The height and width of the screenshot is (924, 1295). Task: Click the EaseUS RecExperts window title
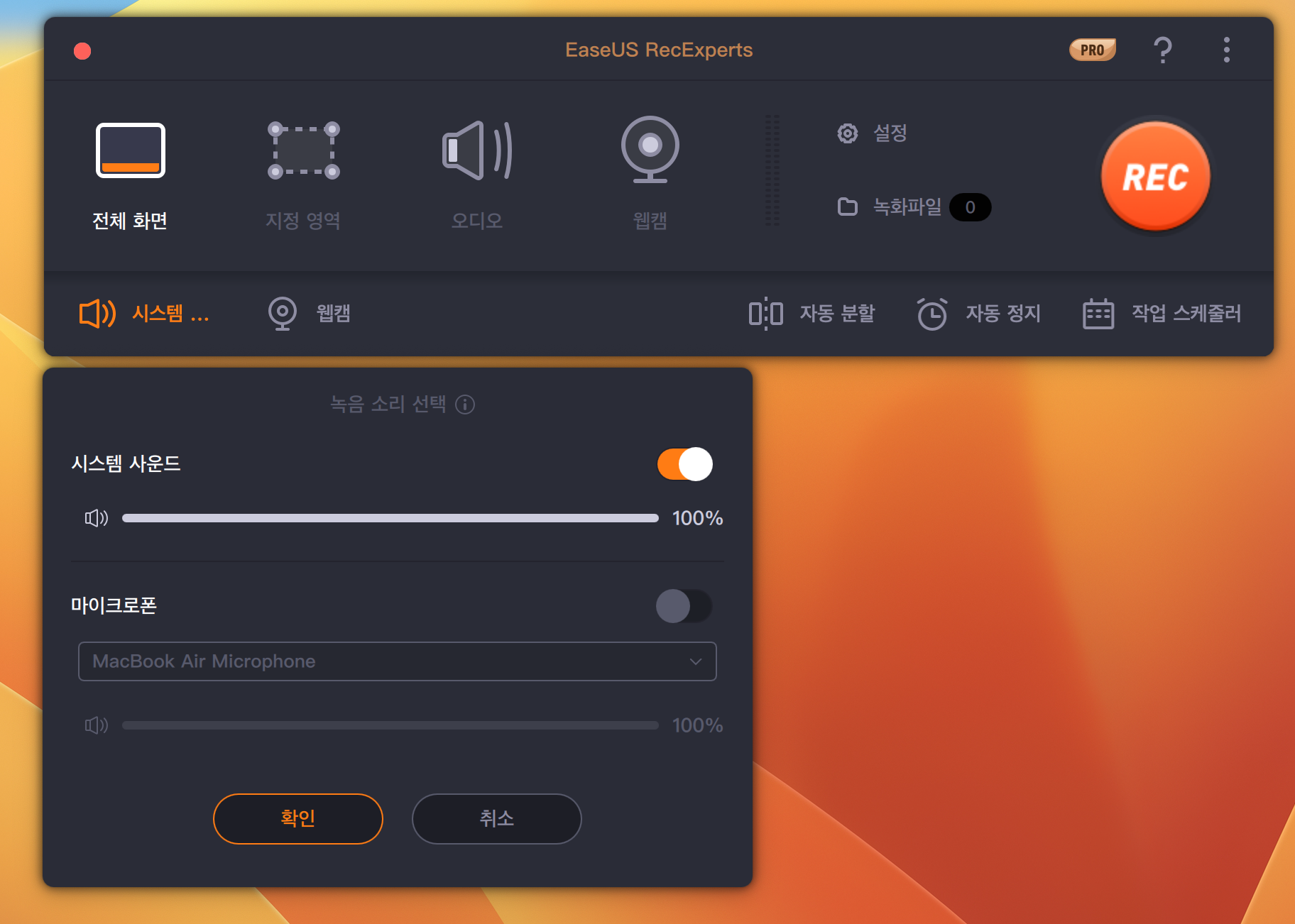click(659, 50)
